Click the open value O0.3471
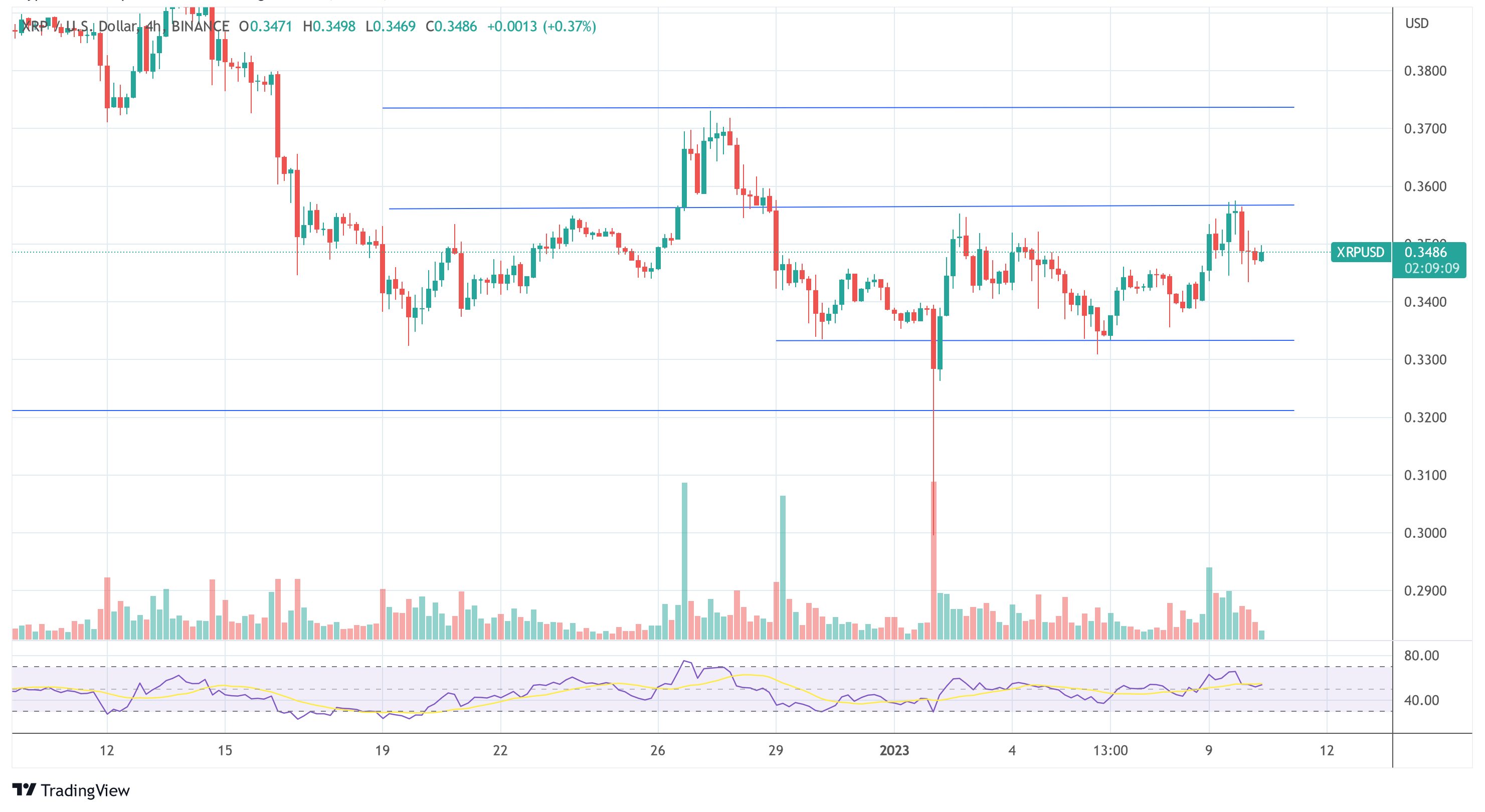 tap(265, 27)
